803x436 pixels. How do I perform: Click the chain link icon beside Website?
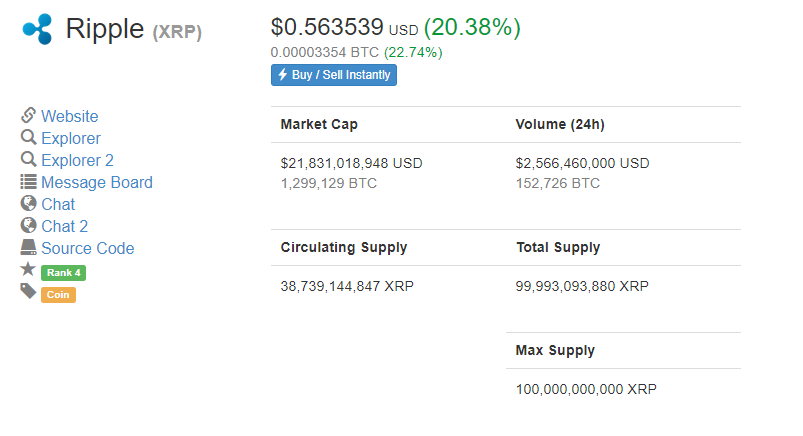pos(28,115)
